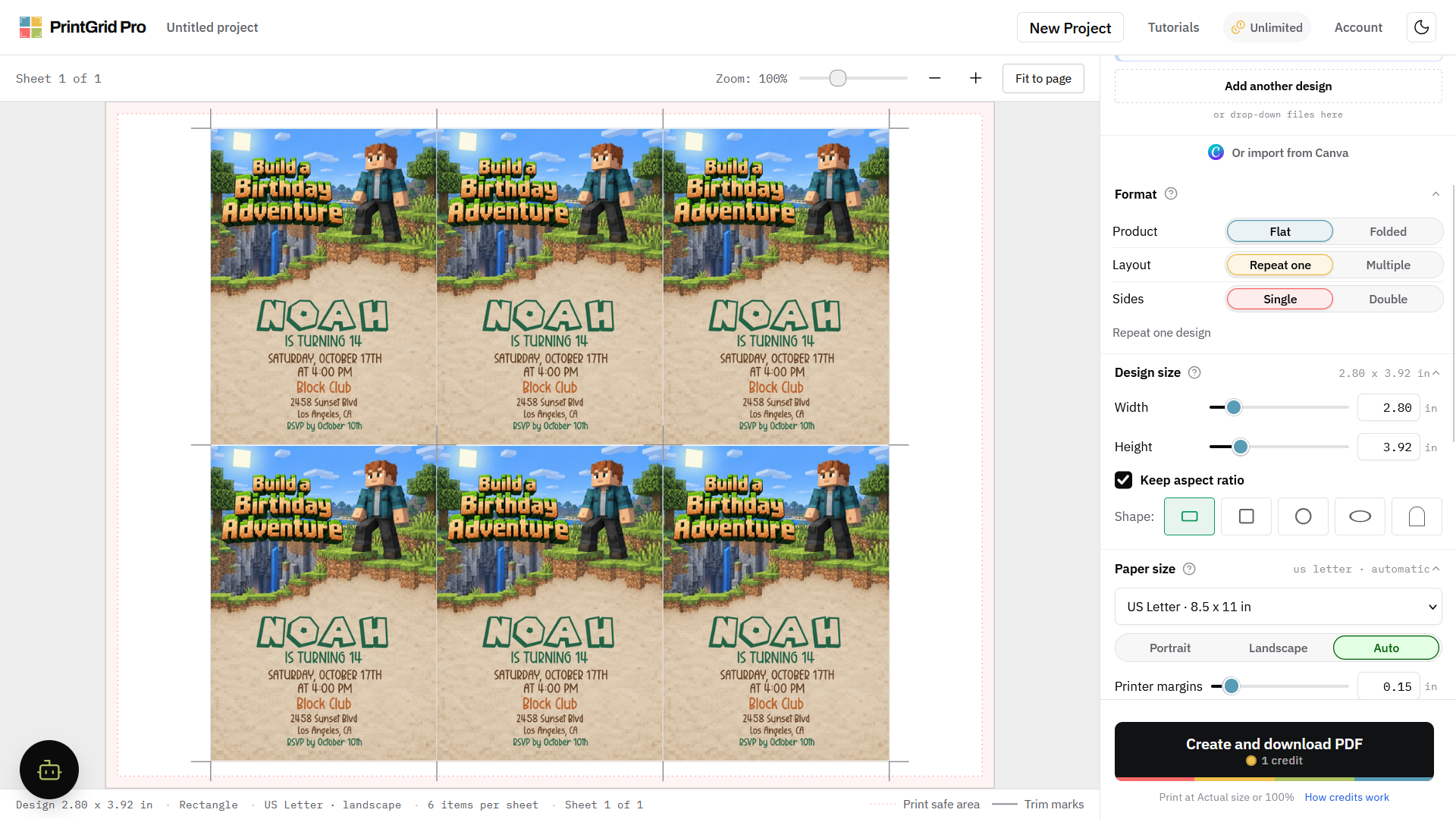The width and height of the screenshot is (1456, 819).
Task: Open the US Letter paper size dropdown
Action: click(x=1278, y=607)
